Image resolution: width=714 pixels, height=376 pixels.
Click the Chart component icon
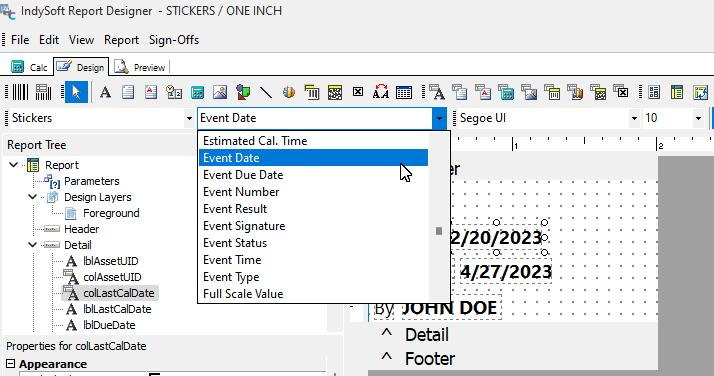(289, 92)
